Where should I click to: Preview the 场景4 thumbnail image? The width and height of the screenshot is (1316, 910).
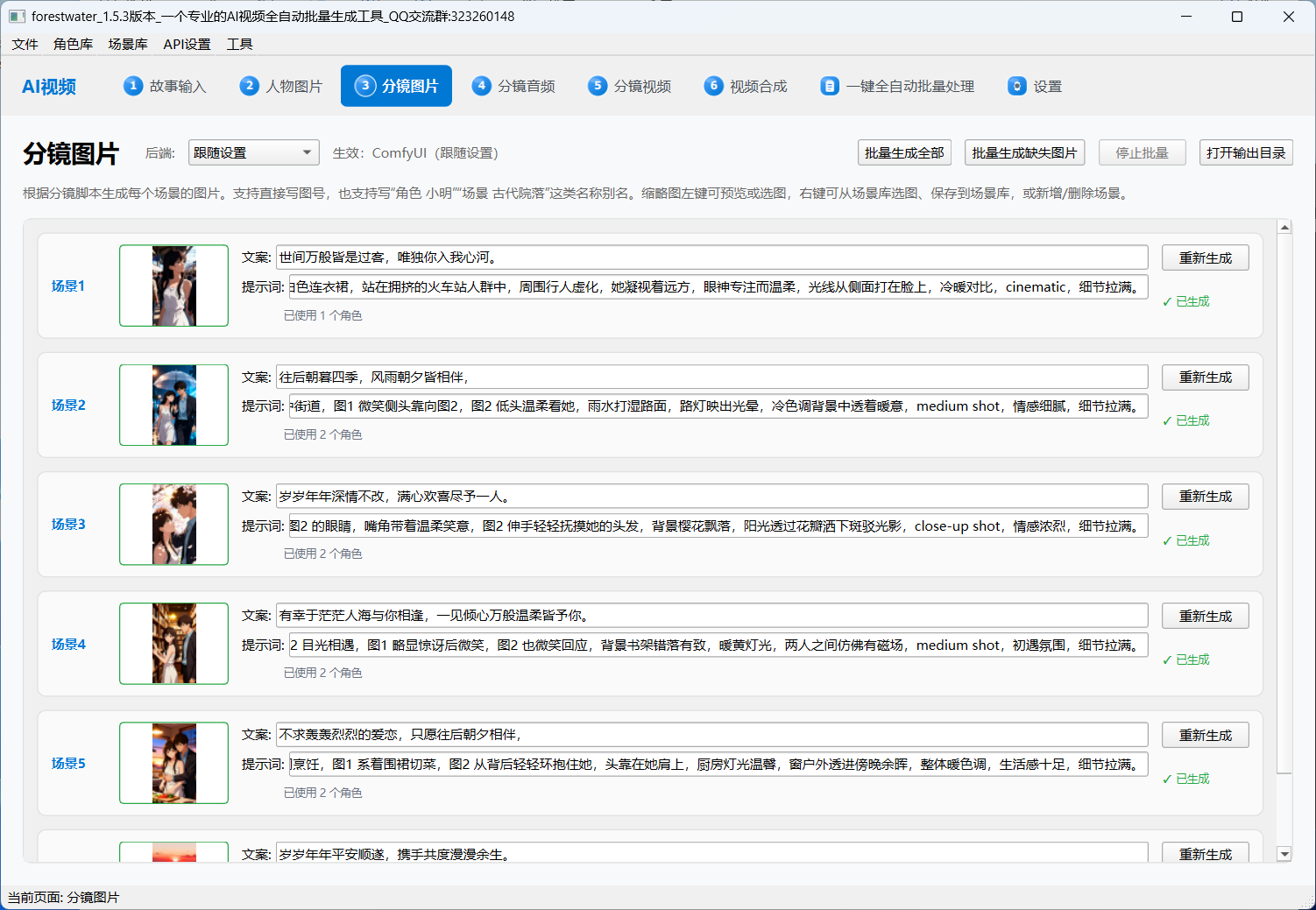coord(173,644)
